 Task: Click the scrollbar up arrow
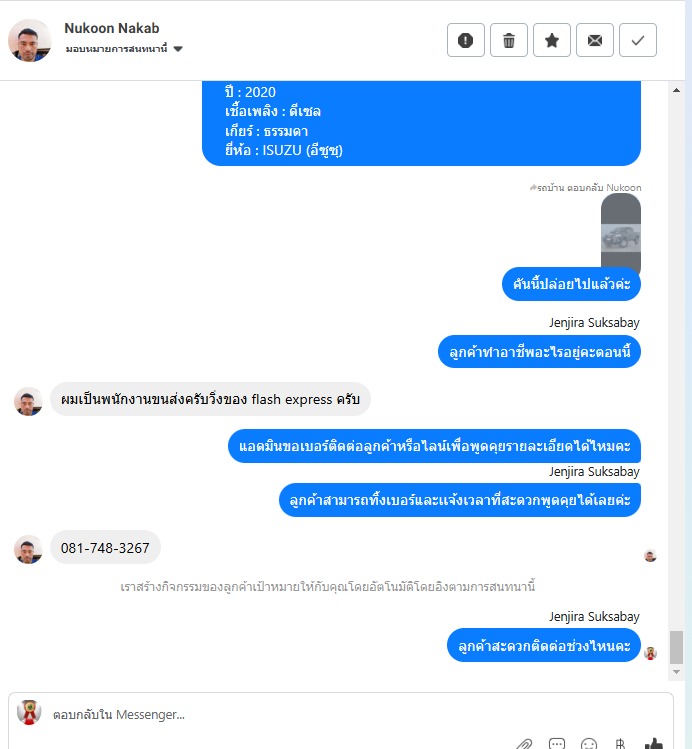point(676,90)
